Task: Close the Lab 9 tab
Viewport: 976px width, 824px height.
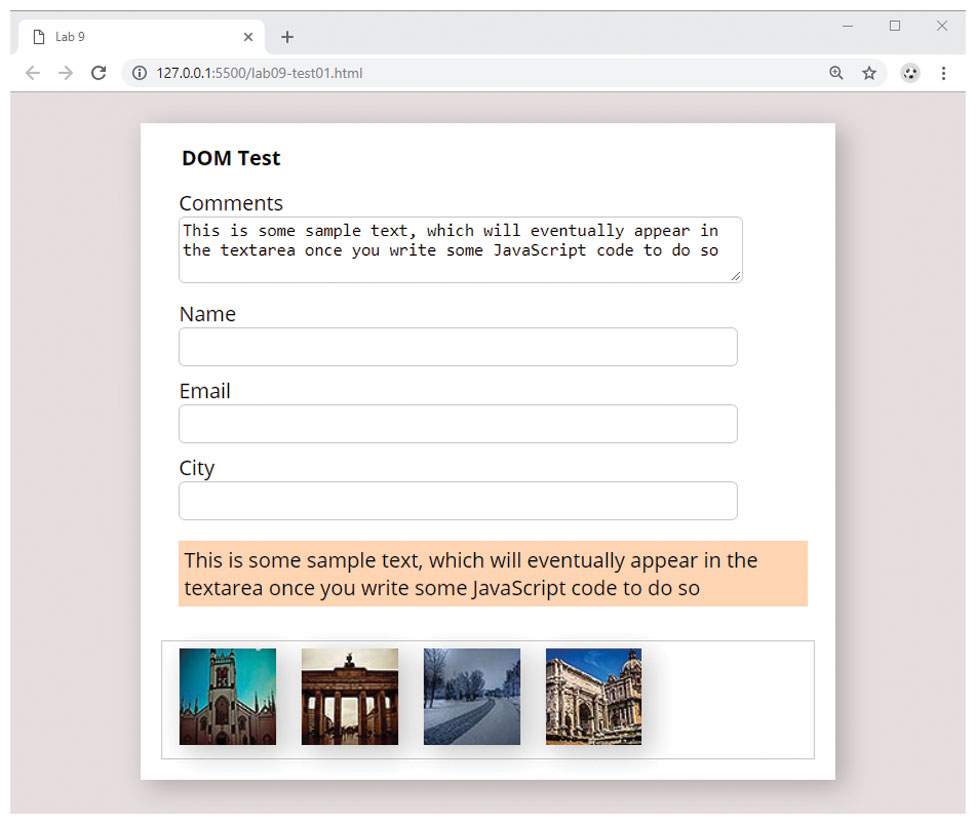Action: [248, 37]
